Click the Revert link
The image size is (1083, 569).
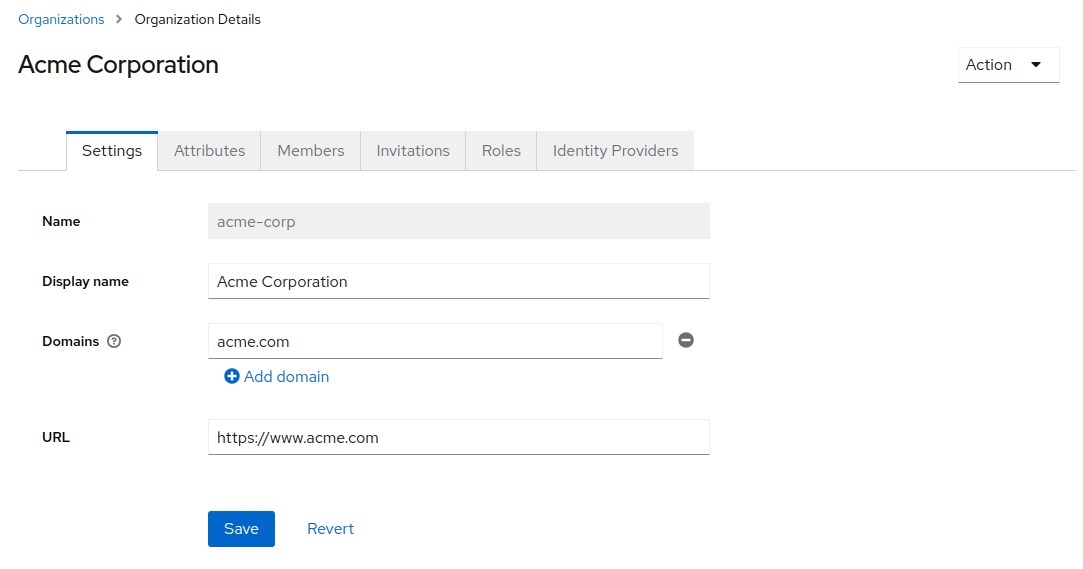(330, 529)
